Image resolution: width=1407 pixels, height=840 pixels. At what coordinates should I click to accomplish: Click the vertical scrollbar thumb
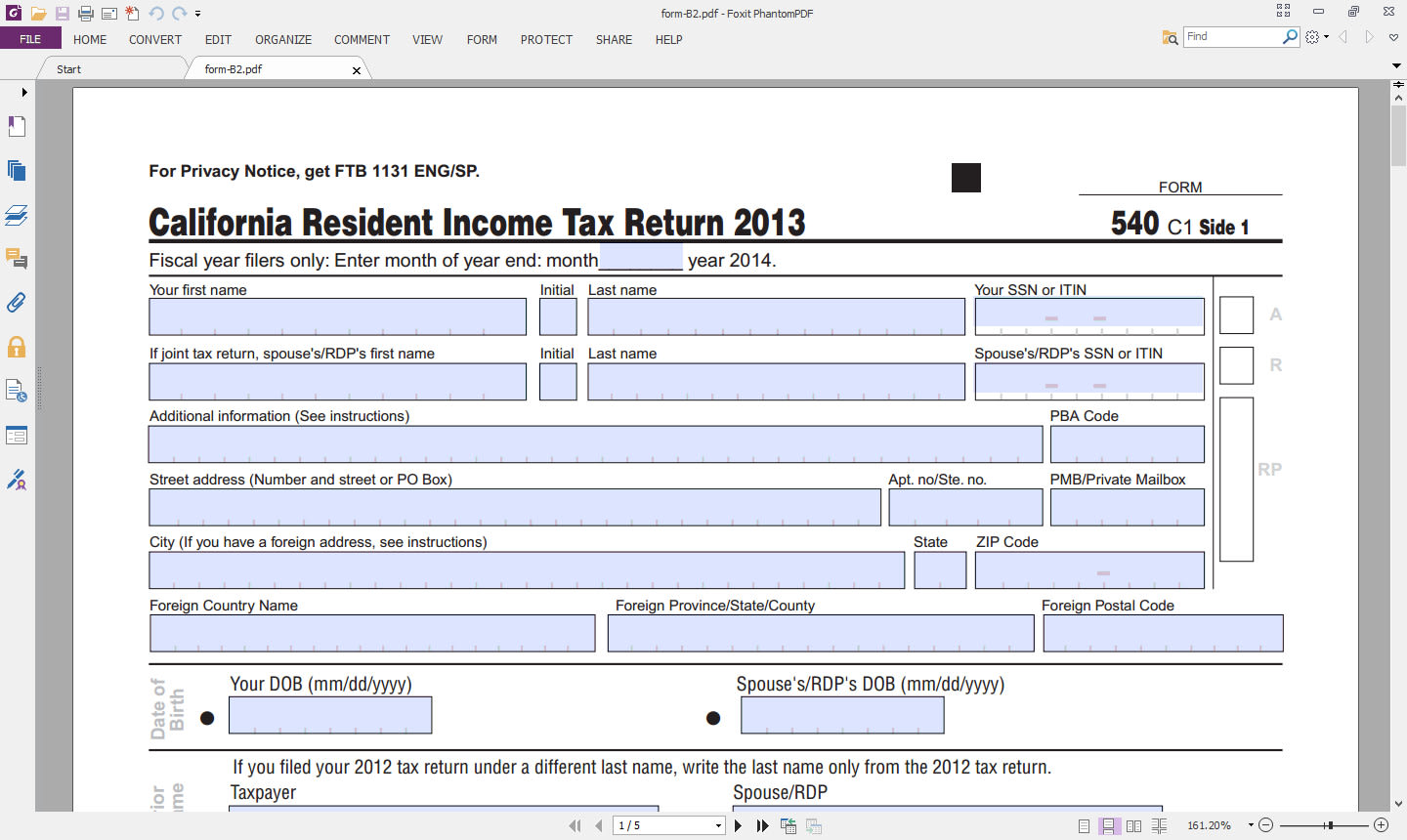click(1398, 136)
